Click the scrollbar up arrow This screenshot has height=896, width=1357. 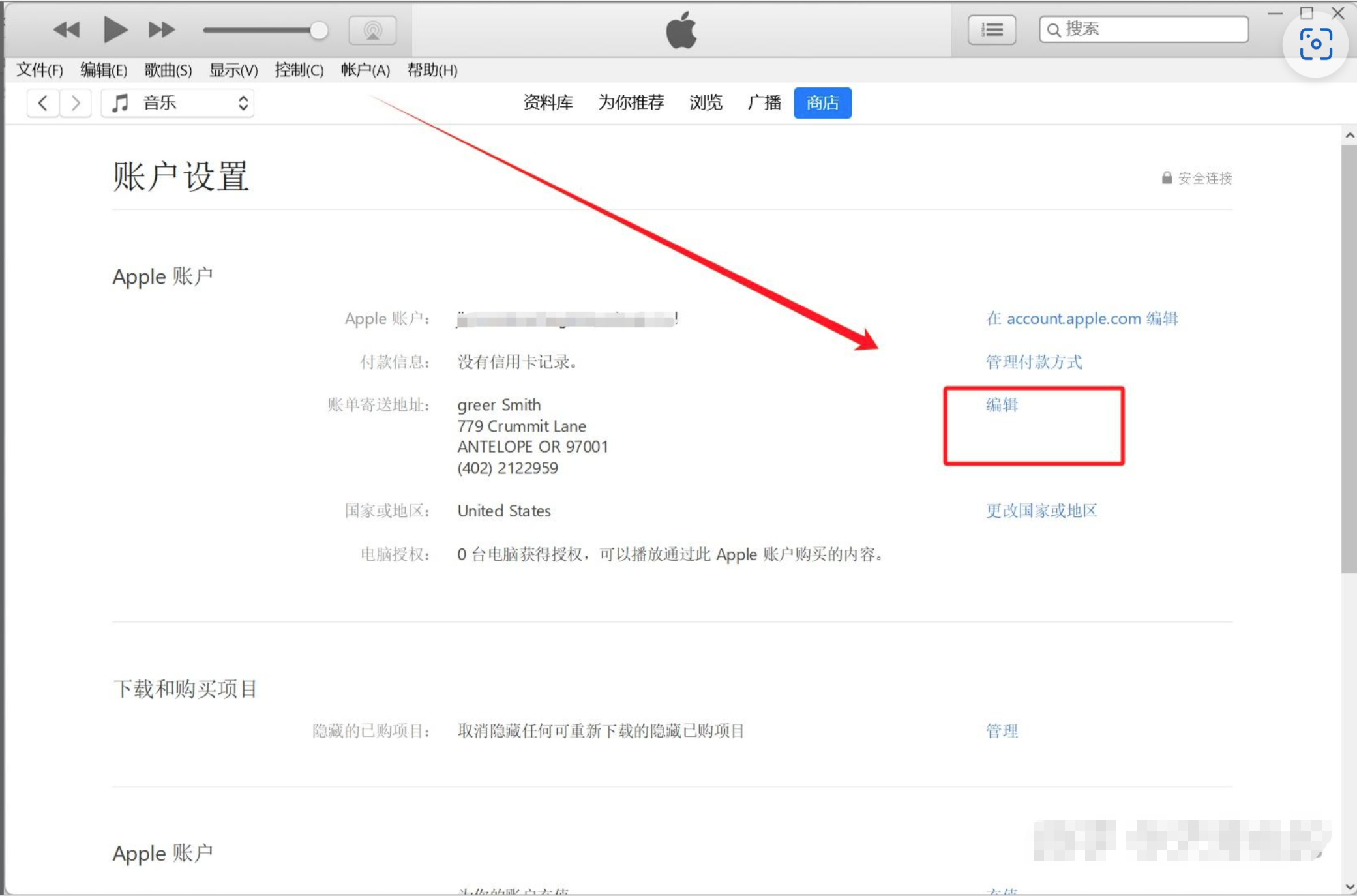(x=1349, y=136)
